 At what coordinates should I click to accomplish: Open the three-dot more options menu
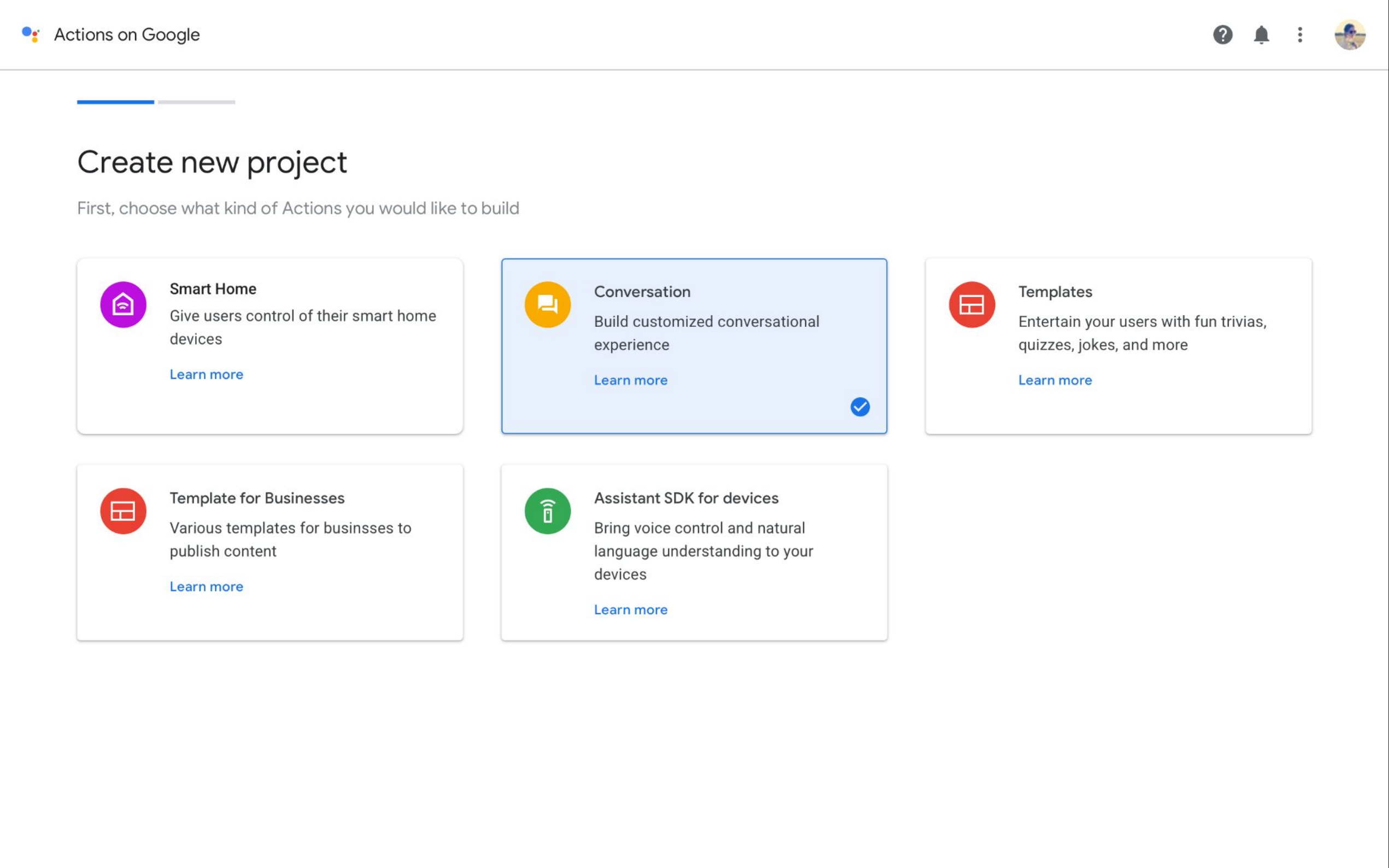pos(1300,34)
